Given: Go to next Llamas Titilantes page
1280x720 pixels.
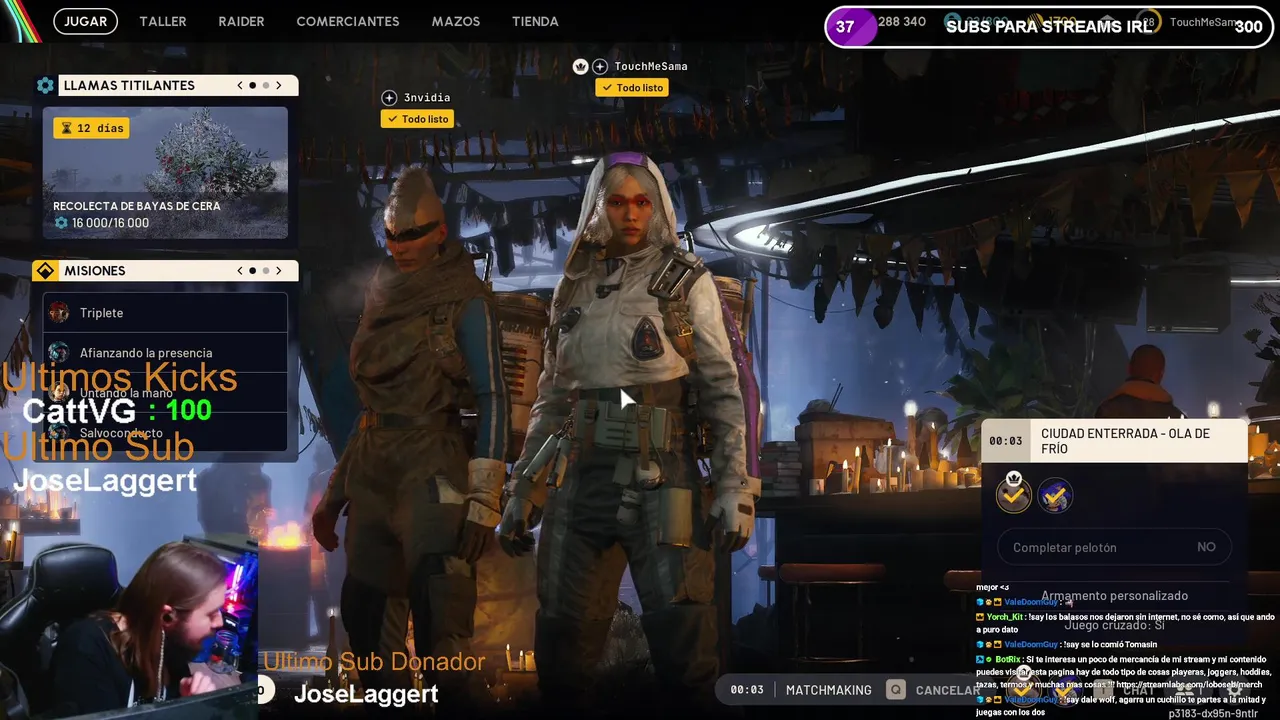Looking at the screenshot, I should coord(279,85).
